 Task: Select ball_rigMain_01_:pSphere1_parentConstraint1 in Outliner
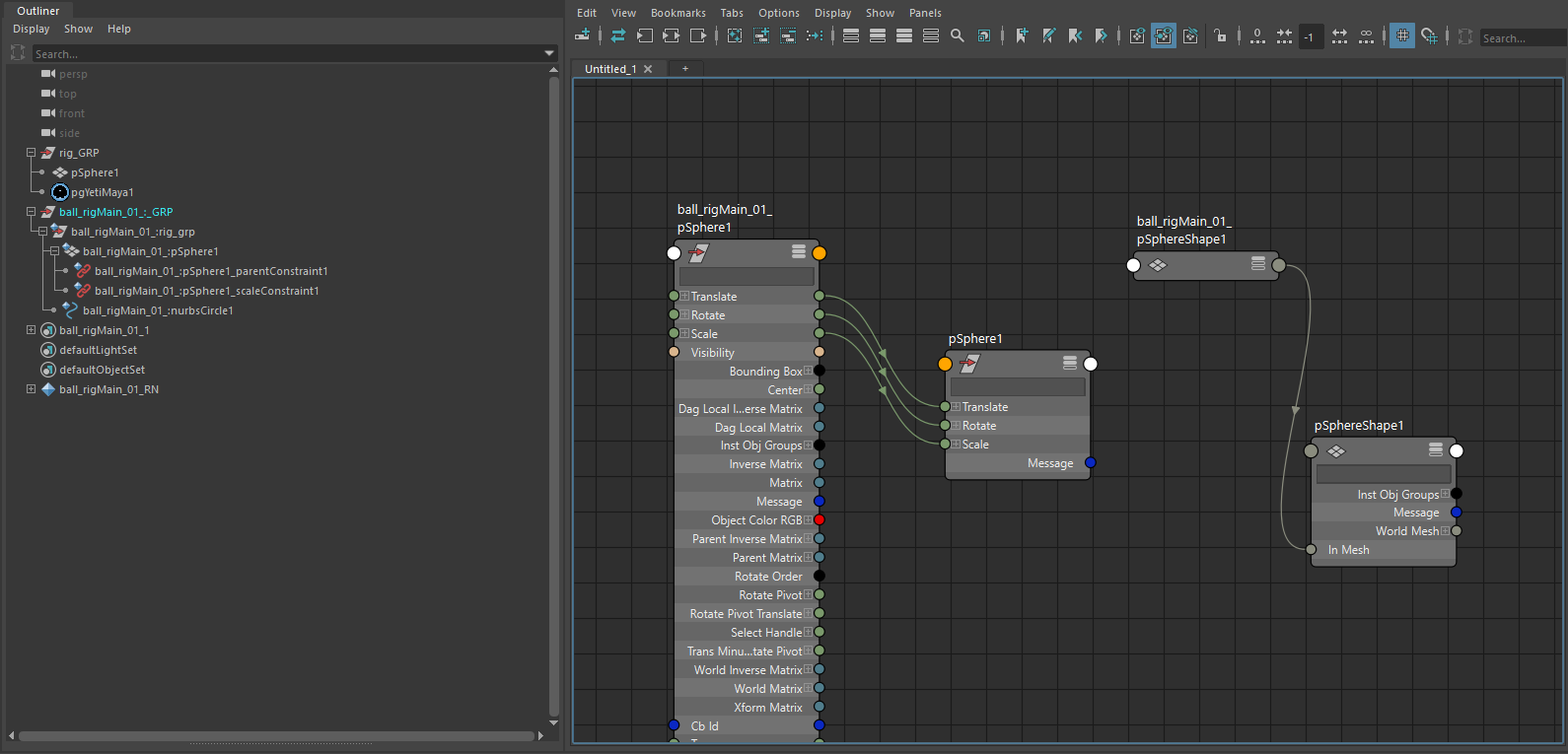tap(211, 271)
